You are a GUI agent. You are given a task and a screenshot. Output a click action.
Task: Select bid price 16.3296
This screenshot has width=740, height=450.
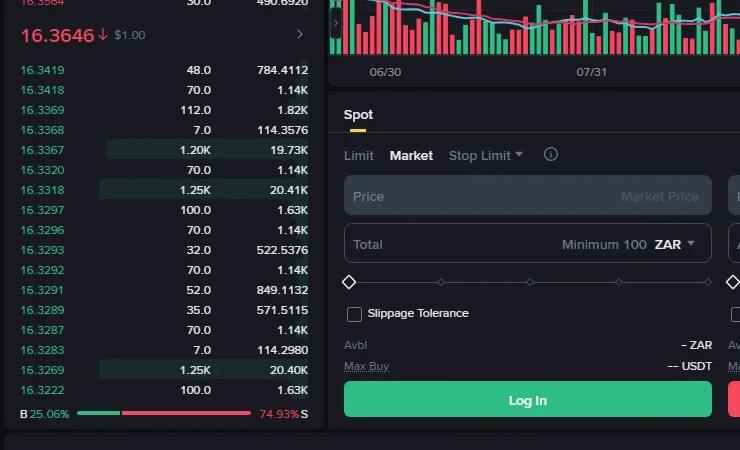[42, 230]
